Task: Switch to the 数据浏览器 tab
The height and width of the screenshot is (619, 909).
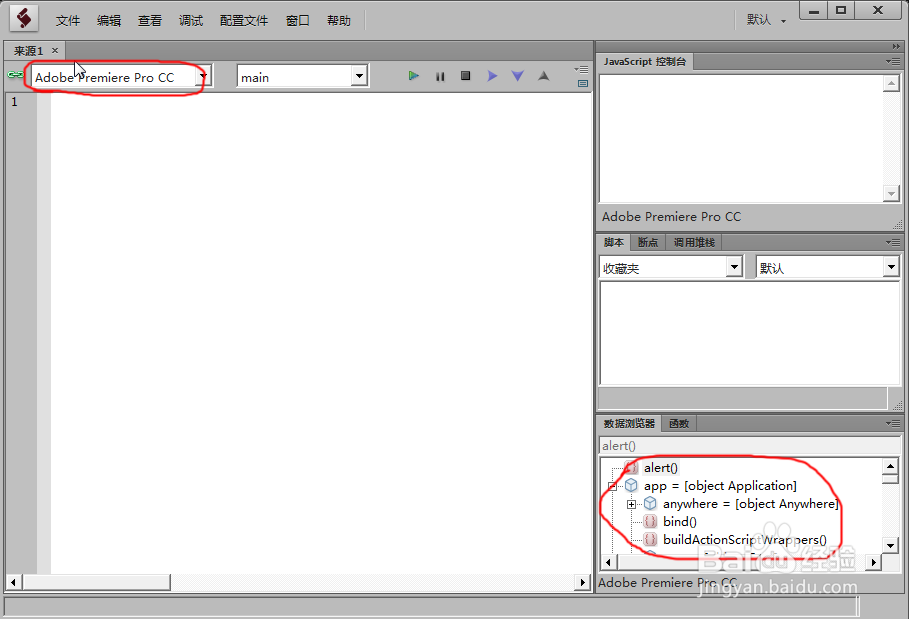Action: coord(629,424)
